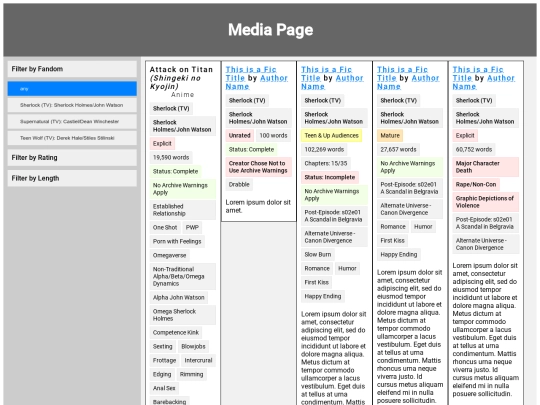This screenshot has width=540, height=405.
Task: Click the 'Alpha John Watson' tag
Action: point(179,297)
